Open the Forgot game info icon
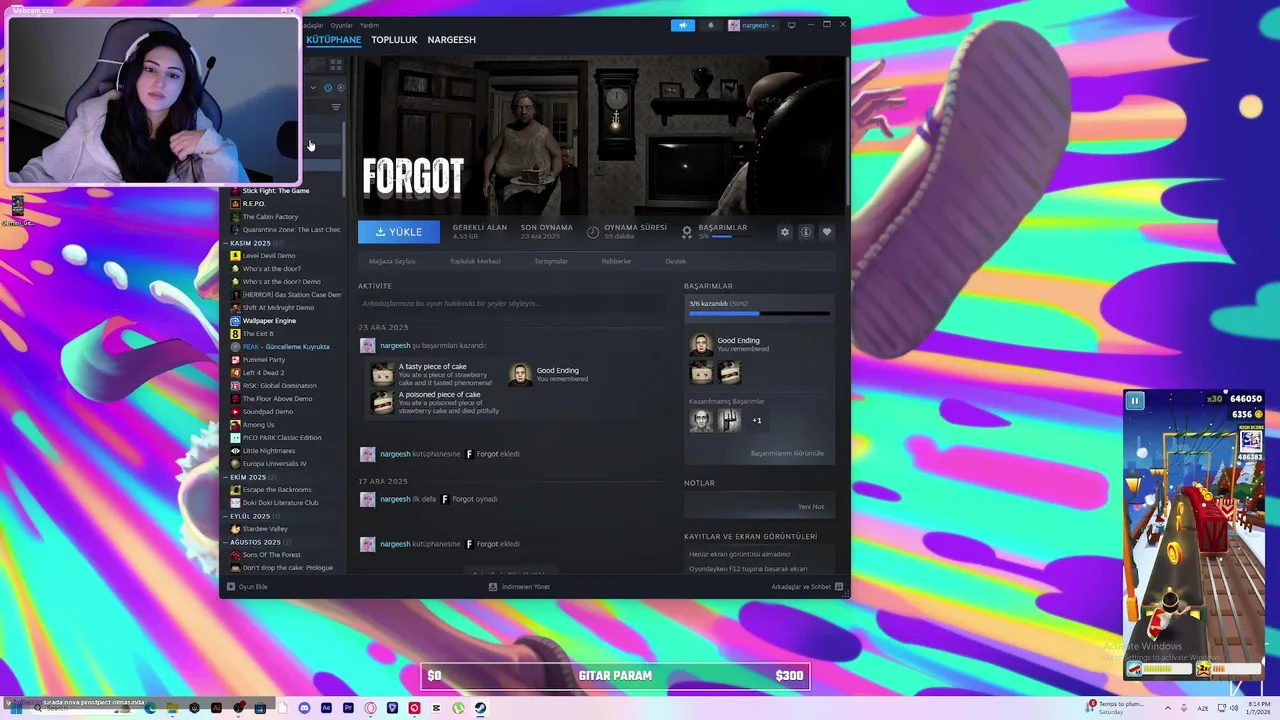 coord(806,232)
